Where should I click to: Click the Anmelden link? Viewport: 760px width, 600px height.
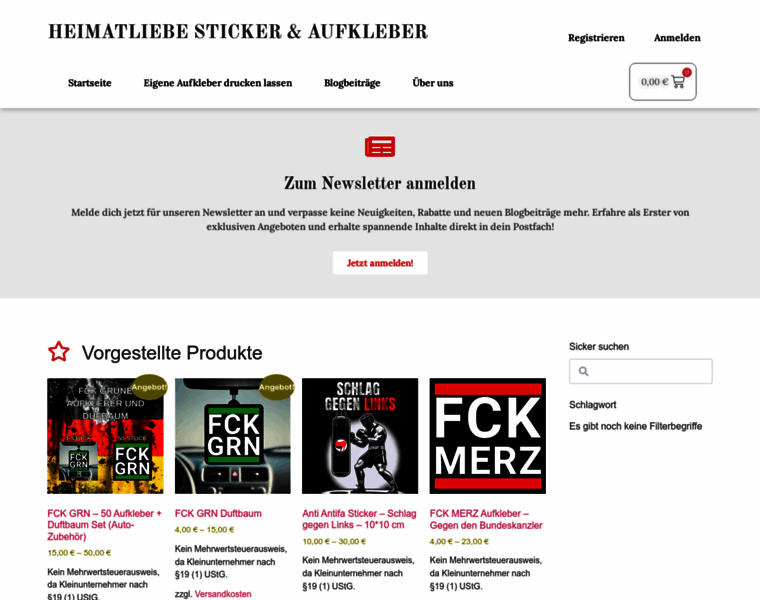click(x=677, y=38)
